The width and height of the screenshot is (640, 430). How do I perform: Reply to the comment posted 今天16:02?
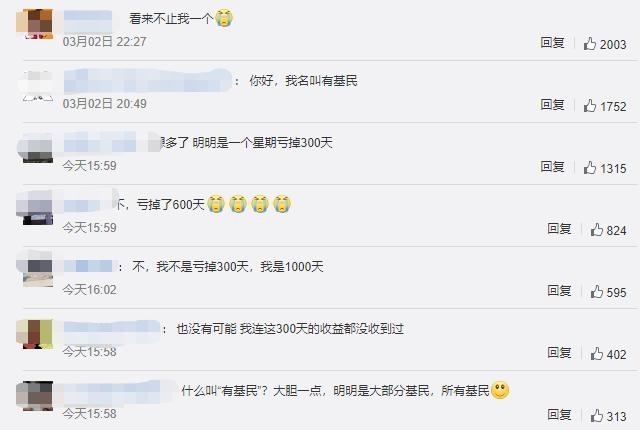tap(559, 291)
